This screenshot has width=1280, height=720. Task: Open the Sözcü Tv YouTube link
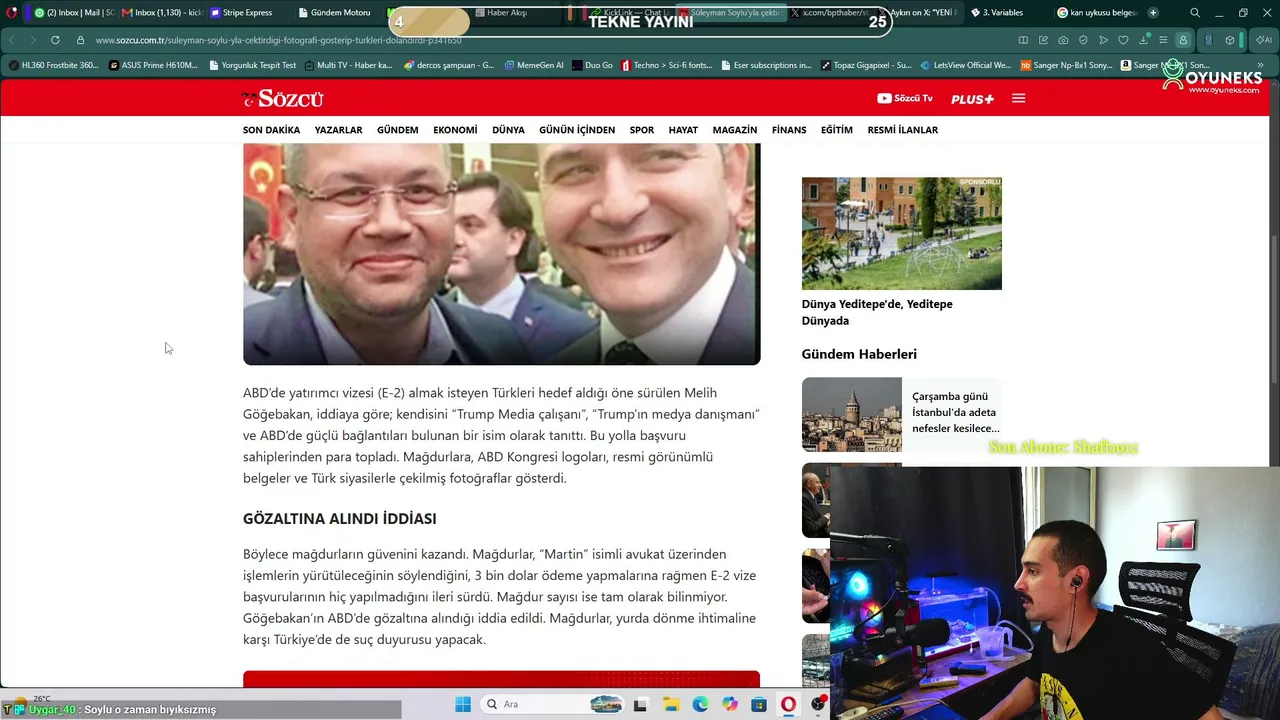tap(905, 98)
